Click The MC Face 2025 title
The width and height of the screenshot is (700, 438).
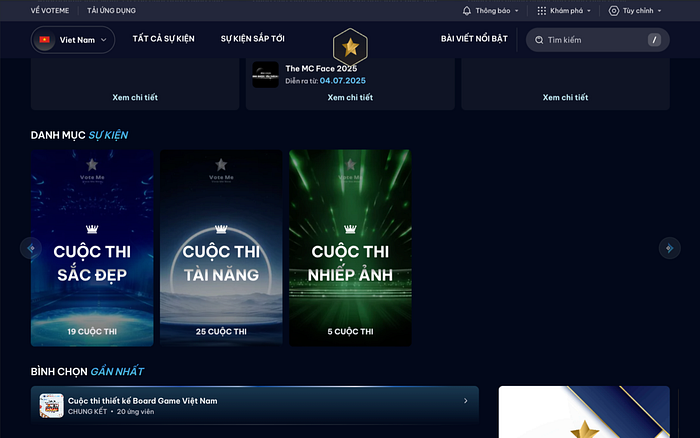pyautogui.click(x=321, y=69)
